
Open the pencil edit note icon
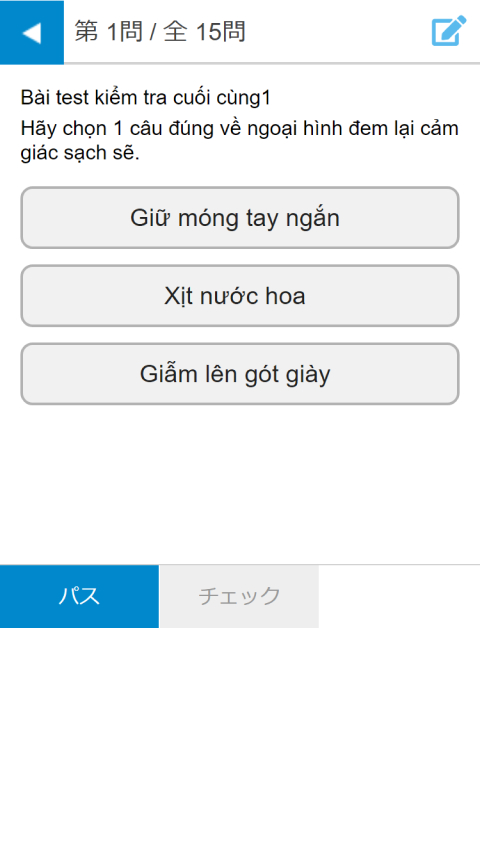pos(449,31)
